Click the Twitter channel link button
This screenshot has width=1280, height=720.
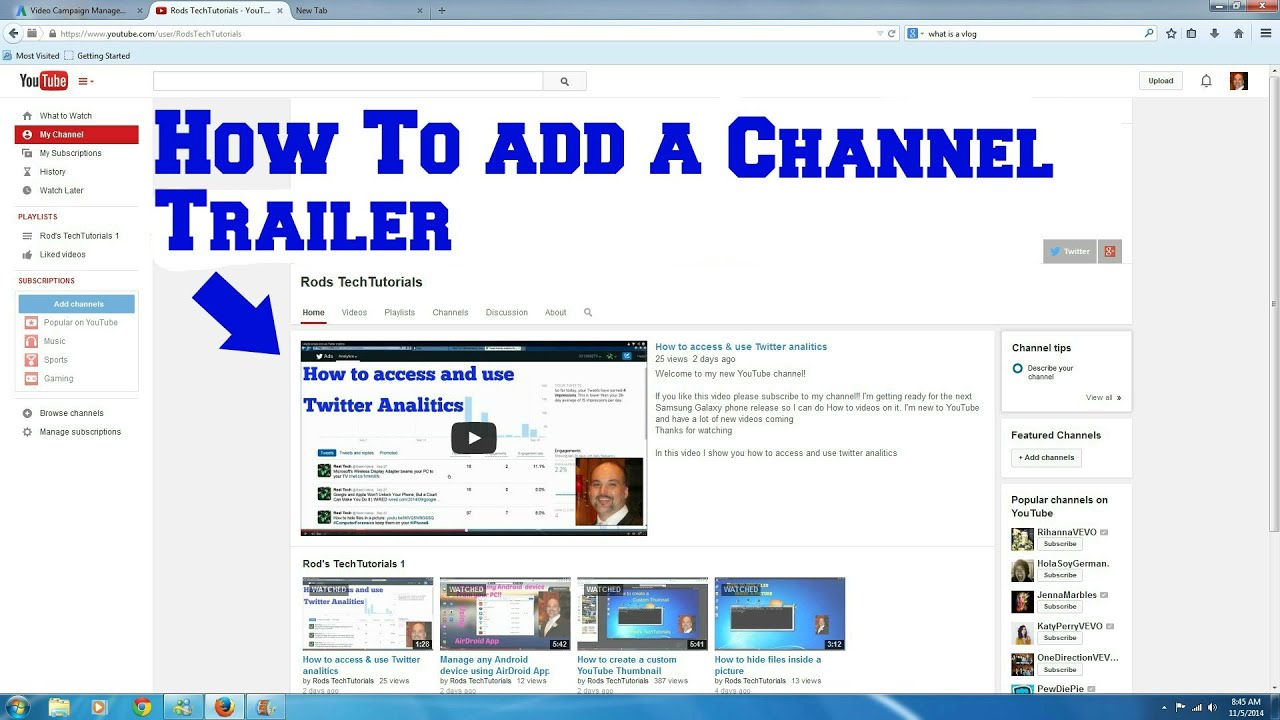click(x=1070, y=251)
